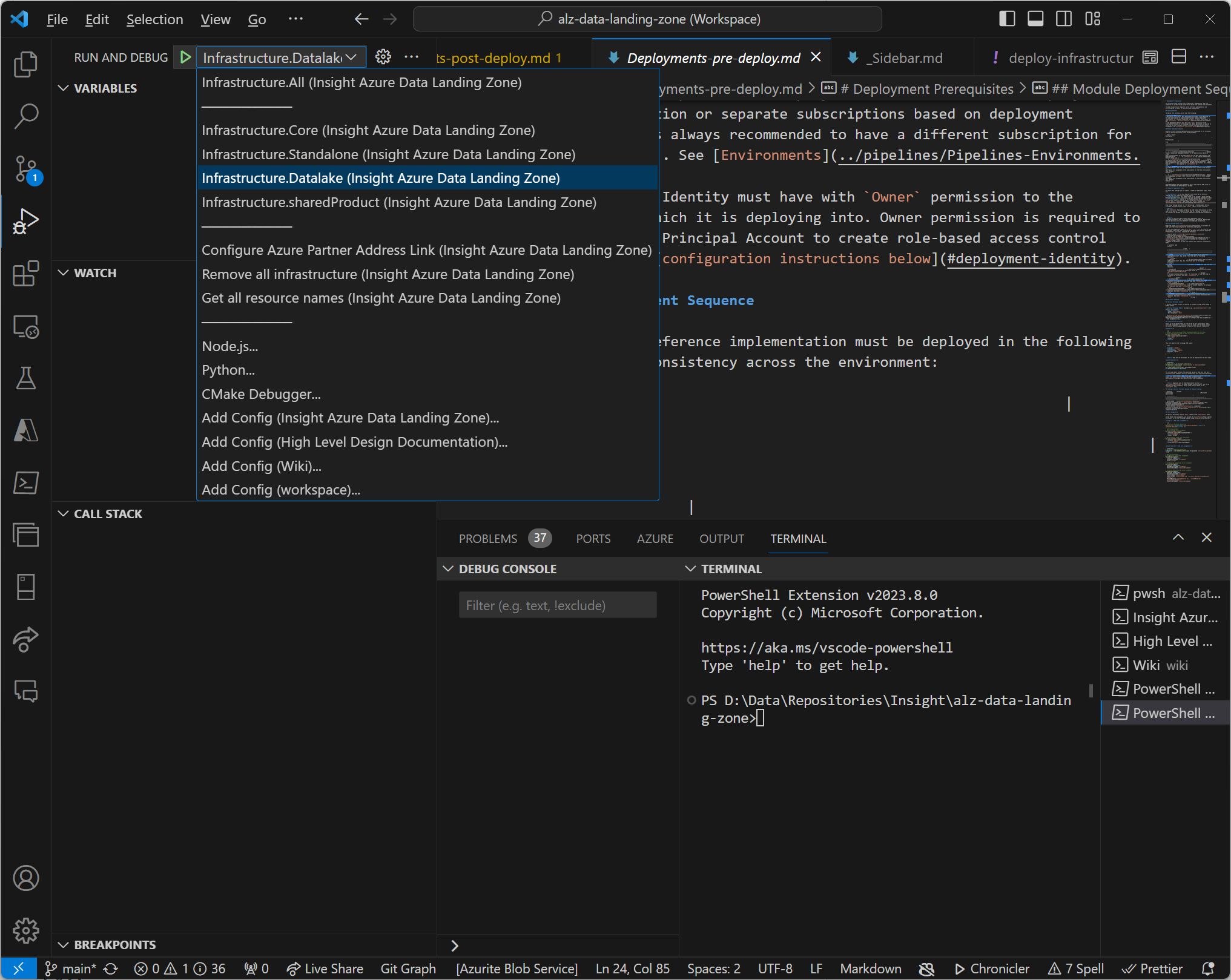The width and height of the screenshot is (1231, 980).
Task: Close the bottom panel
Action: pyautogui.click(x=1206, y=538)
